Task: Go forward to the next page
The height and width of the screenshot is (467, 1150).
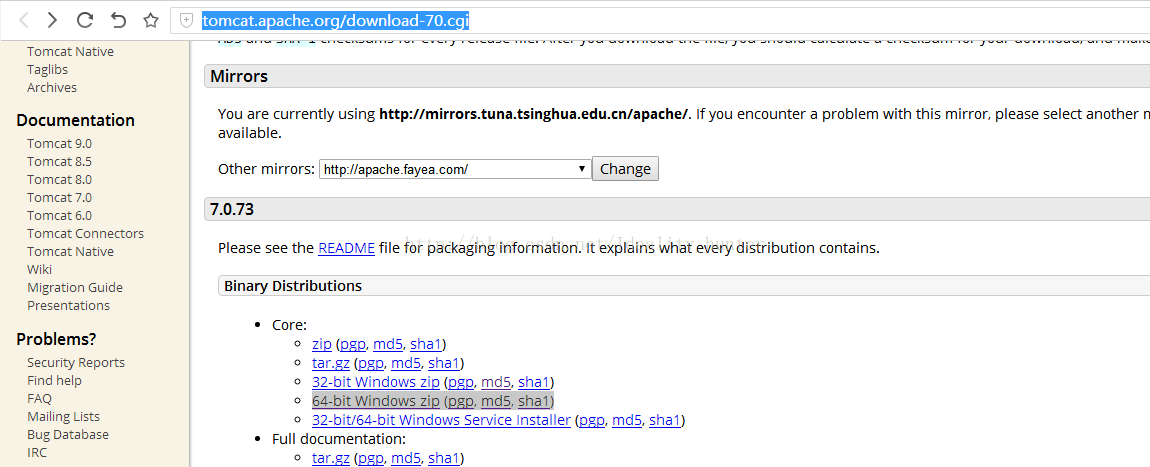Action: click(52, 20)
